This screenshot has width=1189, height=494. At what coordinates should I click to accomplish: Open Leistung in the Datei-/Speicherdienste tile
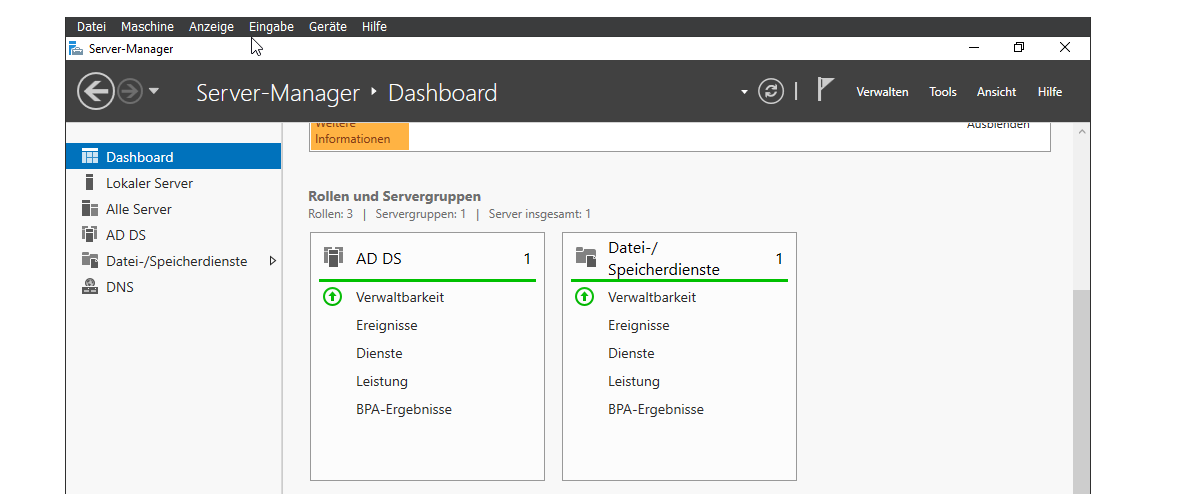pyautogui.click(x=634, y=382)
